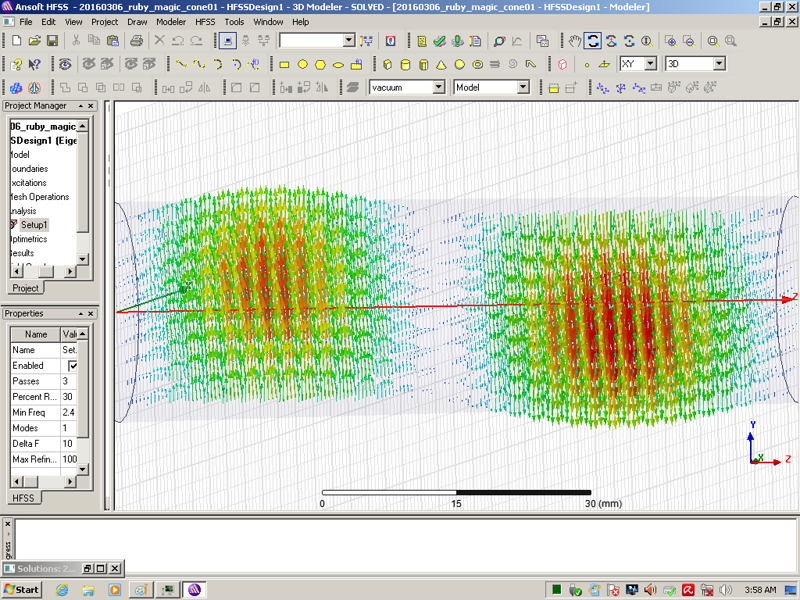
Task: Click the Draw cone tool
Action: point(440,64)
